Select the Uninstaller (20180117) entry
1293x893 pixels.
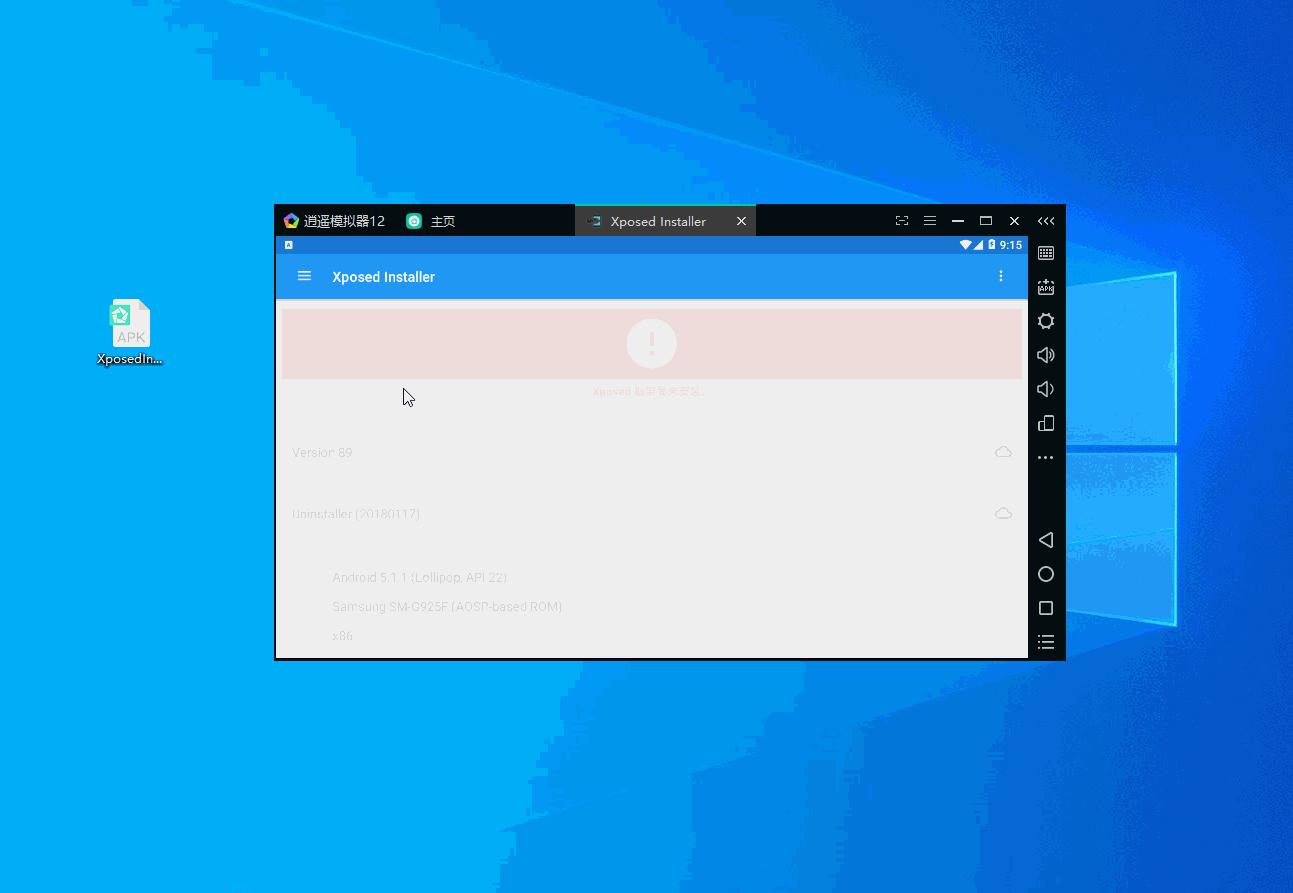tap(652, 513)
